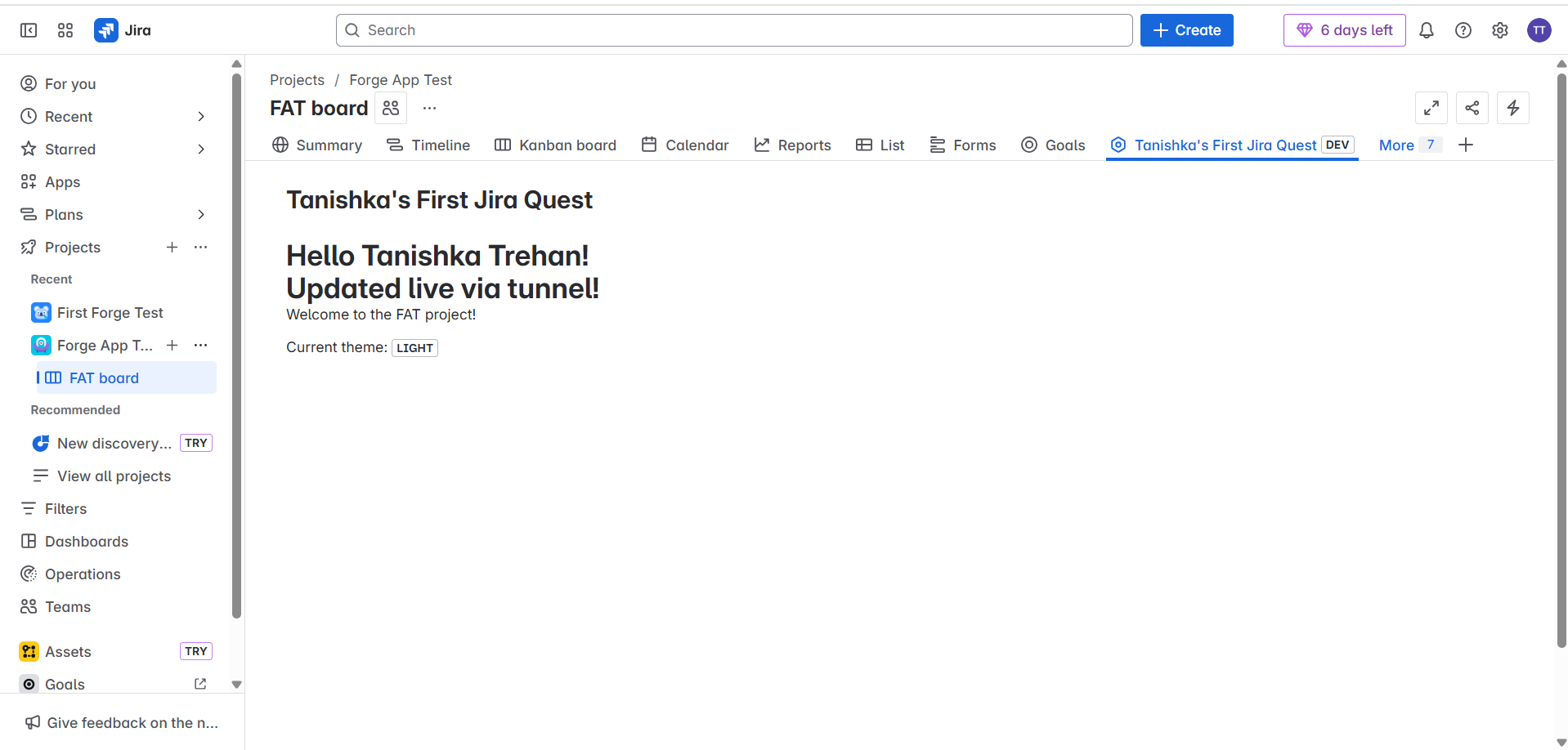Try New discovery project recommendation
The image size is (1568, 750).
pyautogui.click(x=121, y=443)
